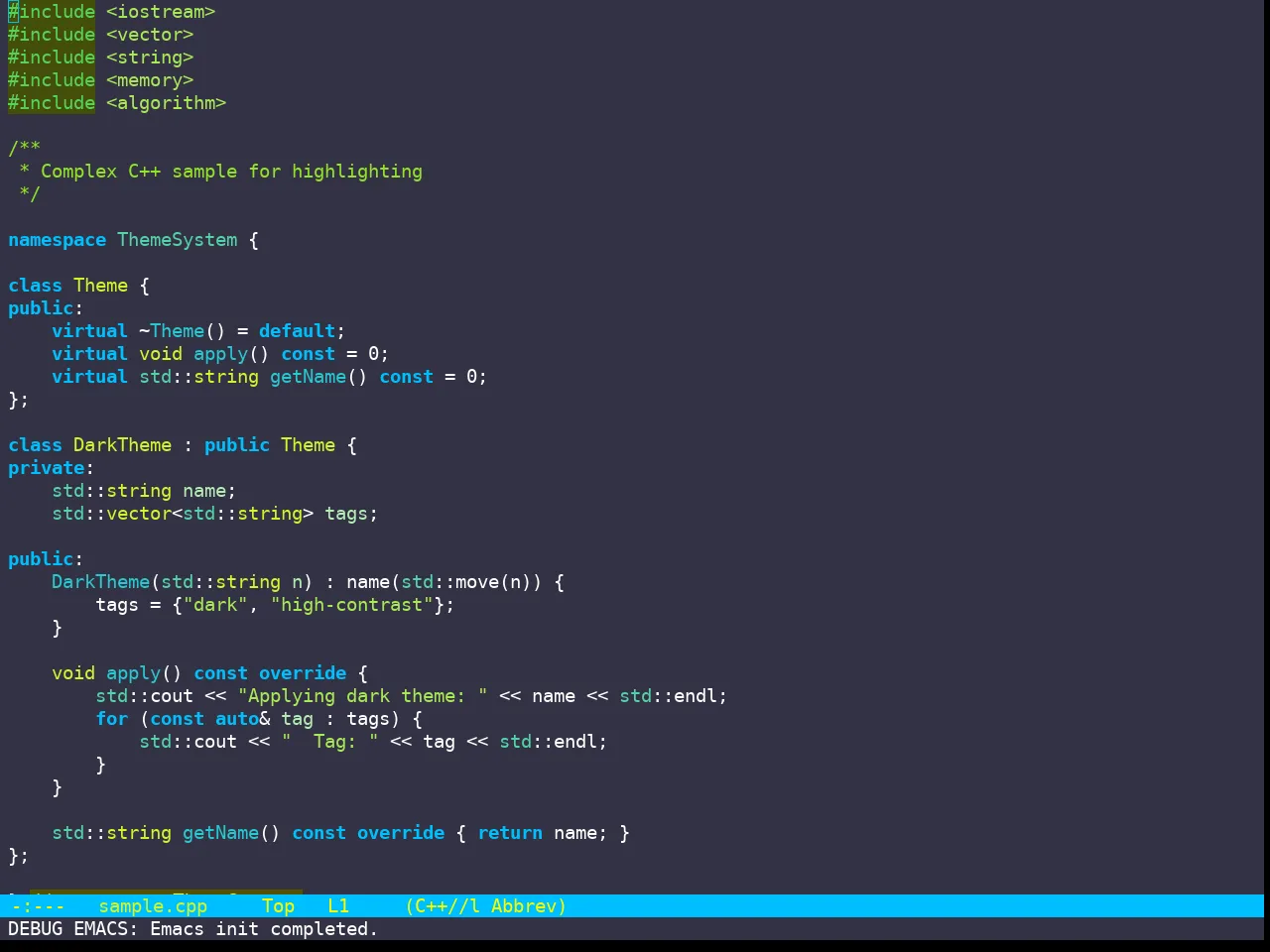The height and width of the screenshot is (952, 1270).
Task: Click the virtual getName() declaration line
Action: pyautogui.click(x=269, y=377)
